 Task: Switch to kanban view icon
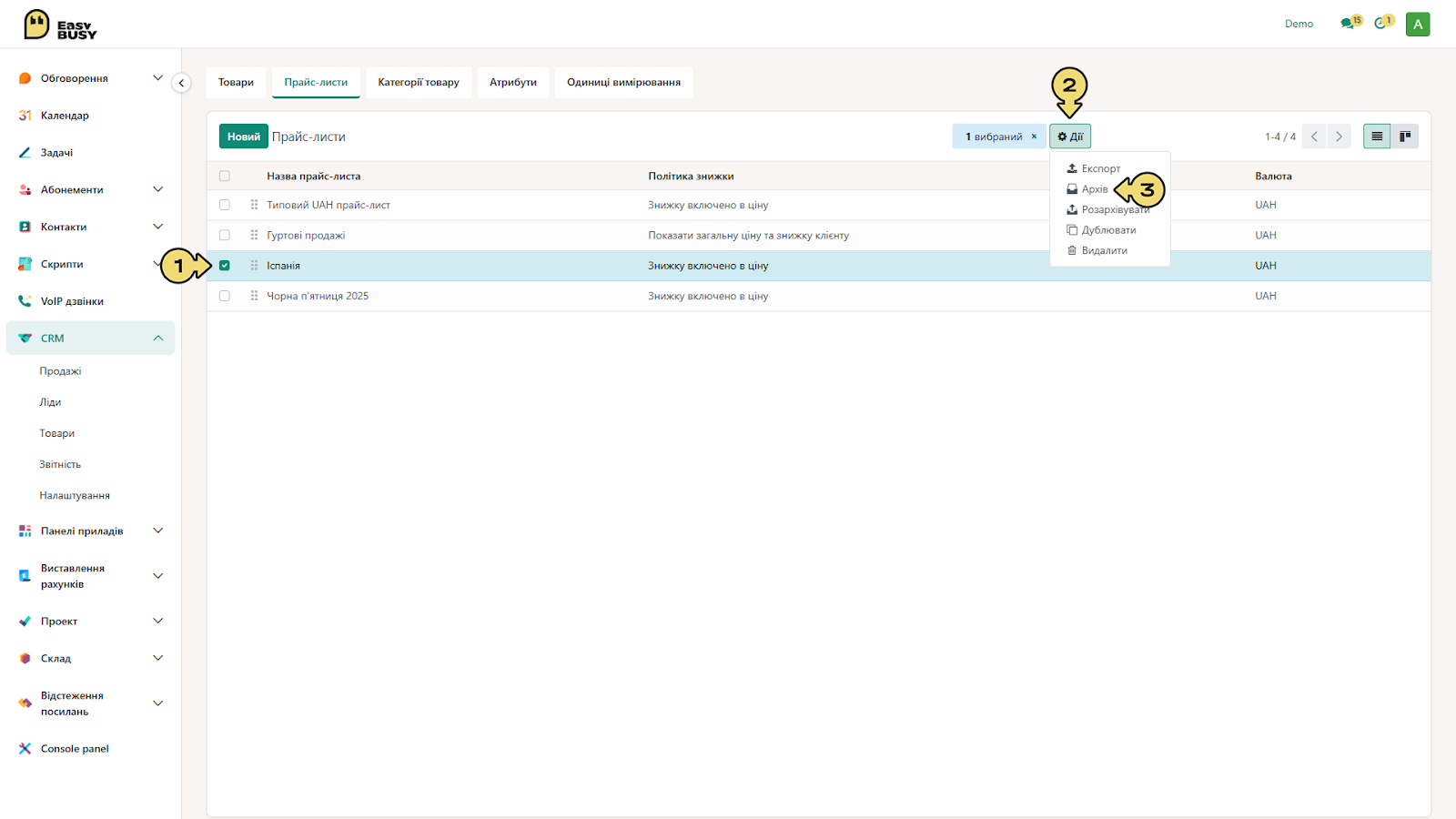[x=1405, y=136]
